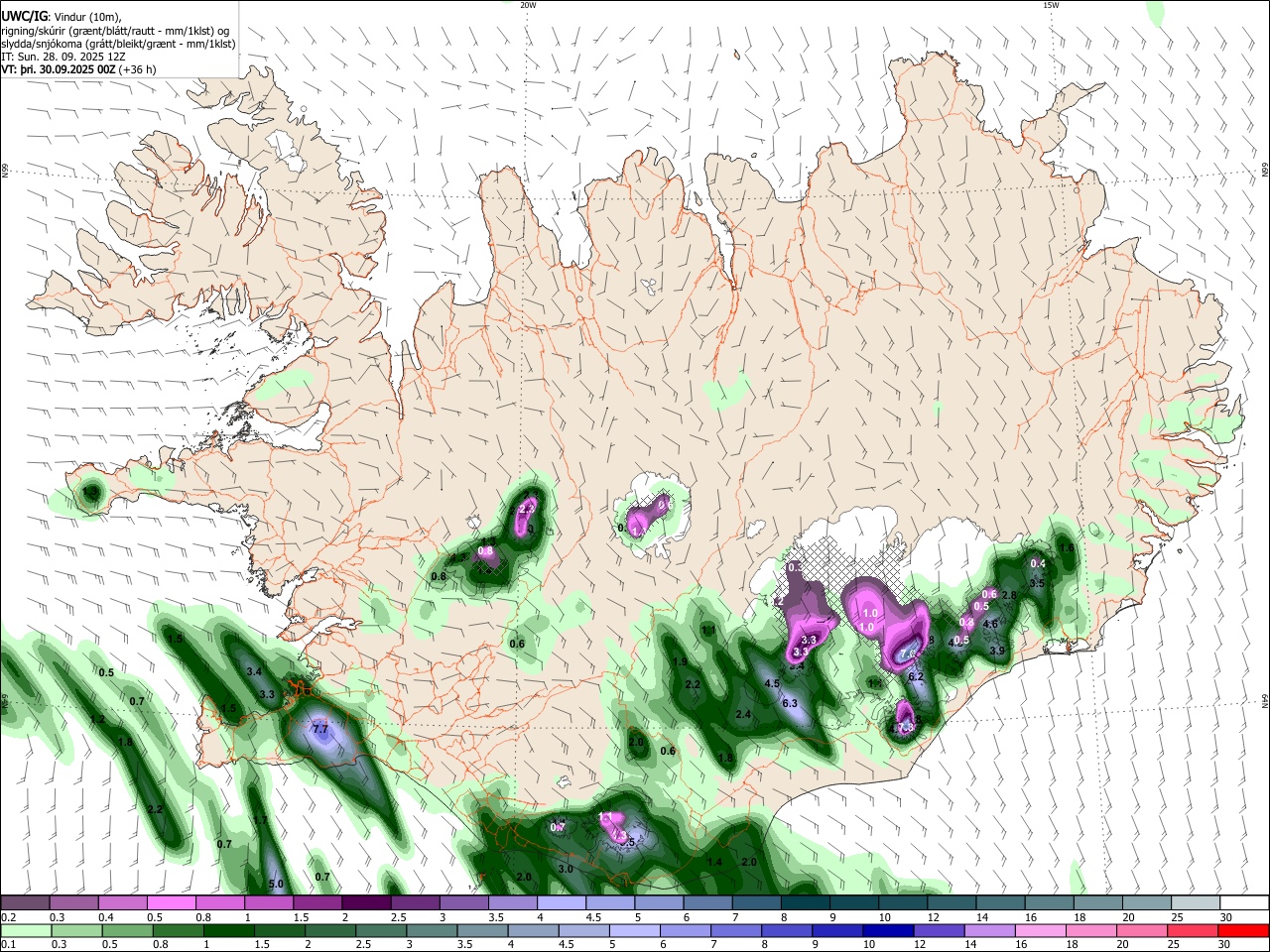Select the dark navy 10 mm rain swatch
This screenshot has width=1270, height=952.
click(887, 930)
